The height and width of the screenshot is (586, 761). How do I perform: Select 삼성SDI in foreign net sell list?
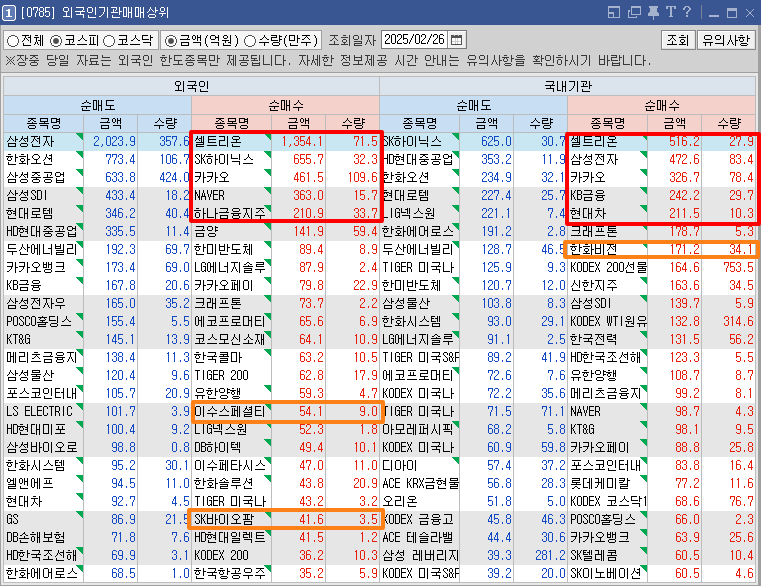tap(27, 195)
